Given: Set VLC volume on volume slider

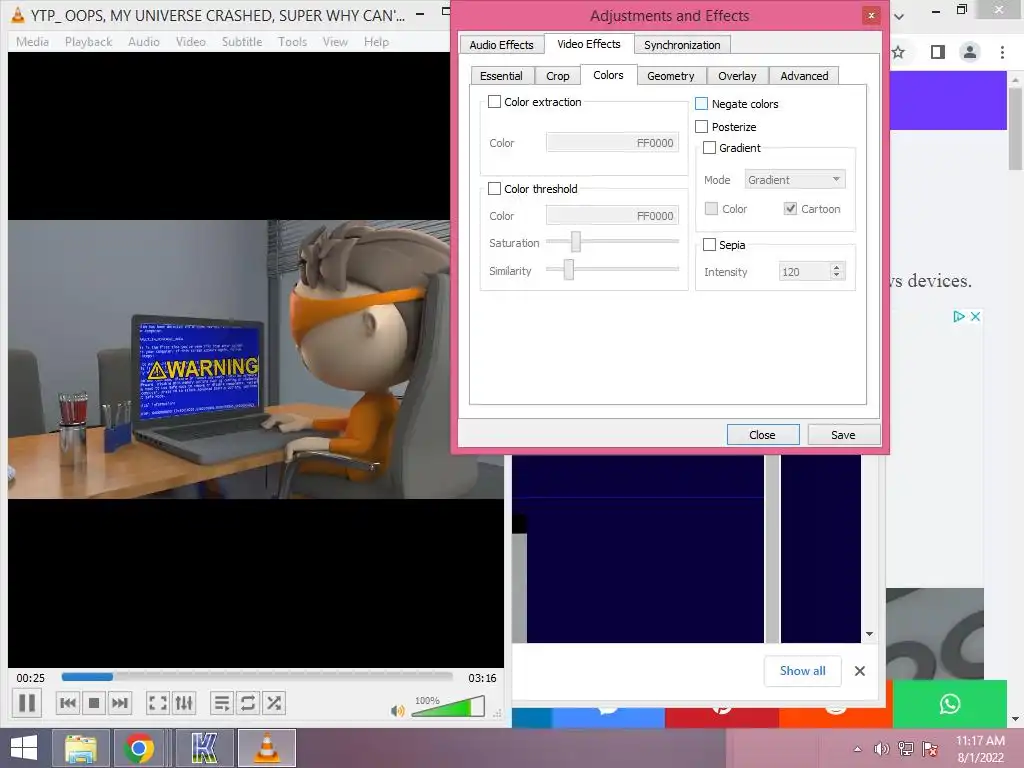Looking at the screenshot, I should coord(448,707).
